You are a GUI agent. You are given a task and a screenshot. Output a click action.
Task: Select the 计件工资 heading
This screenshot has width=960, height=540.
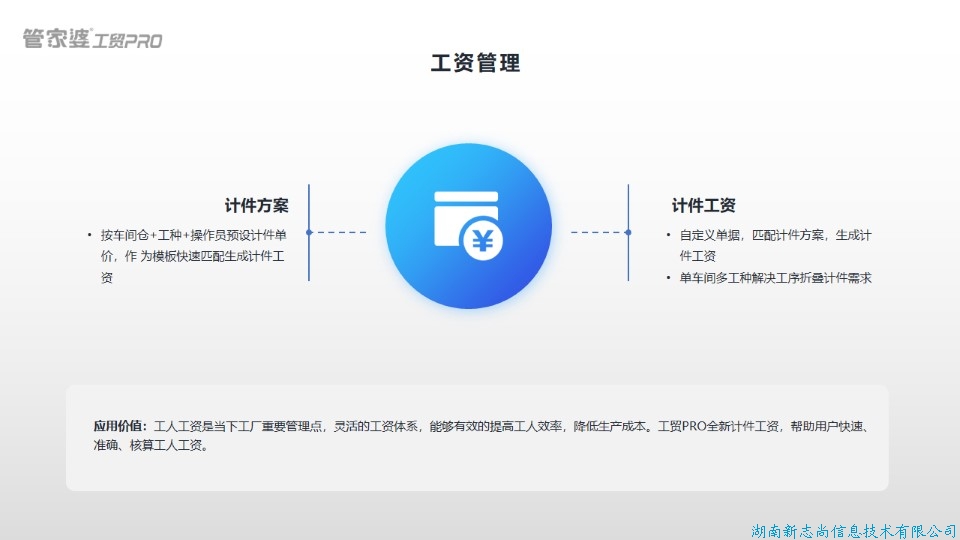click(x=703, y=206)
